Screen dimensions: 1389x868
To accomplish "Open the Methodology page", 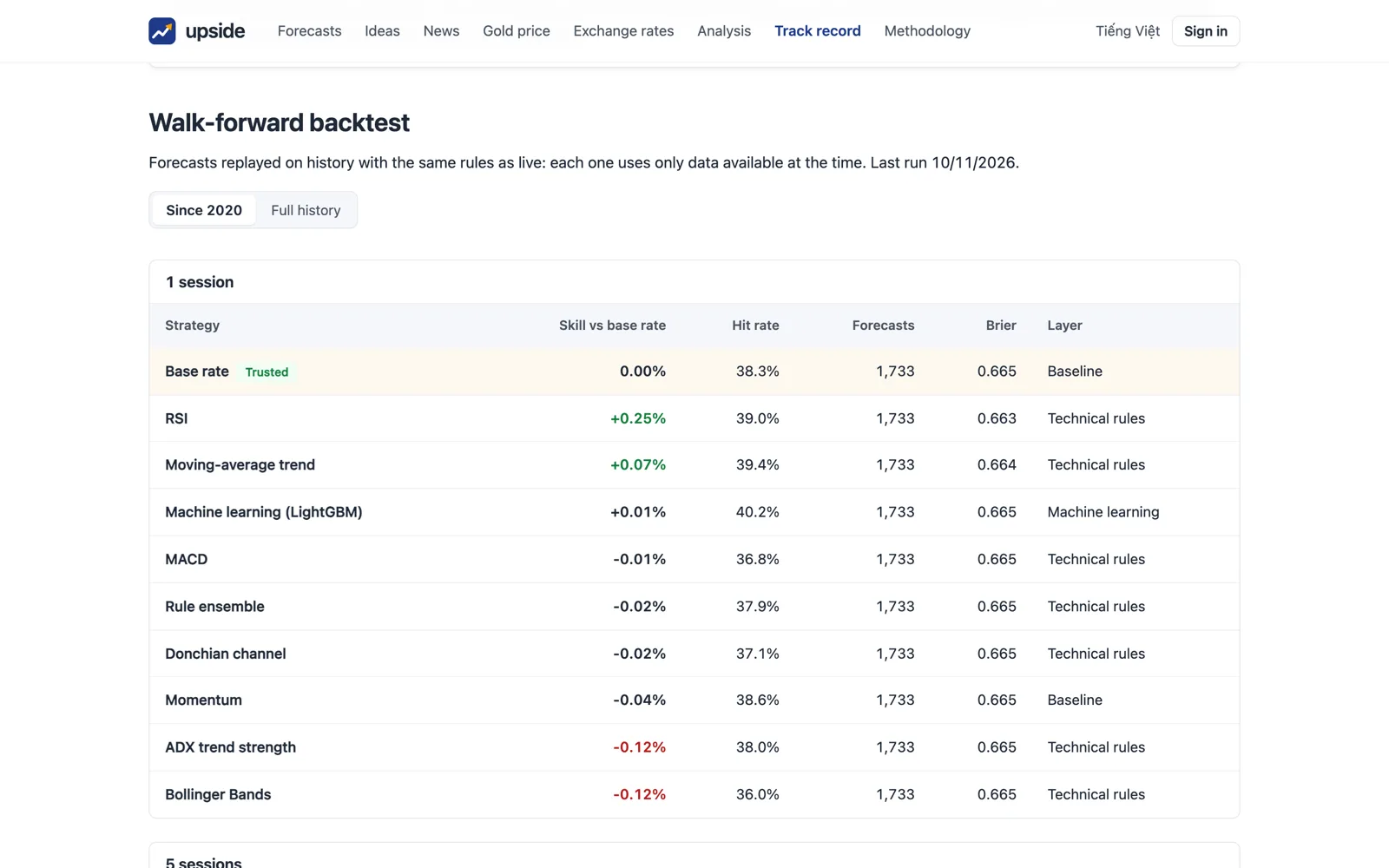I will [x=927, y=31].
